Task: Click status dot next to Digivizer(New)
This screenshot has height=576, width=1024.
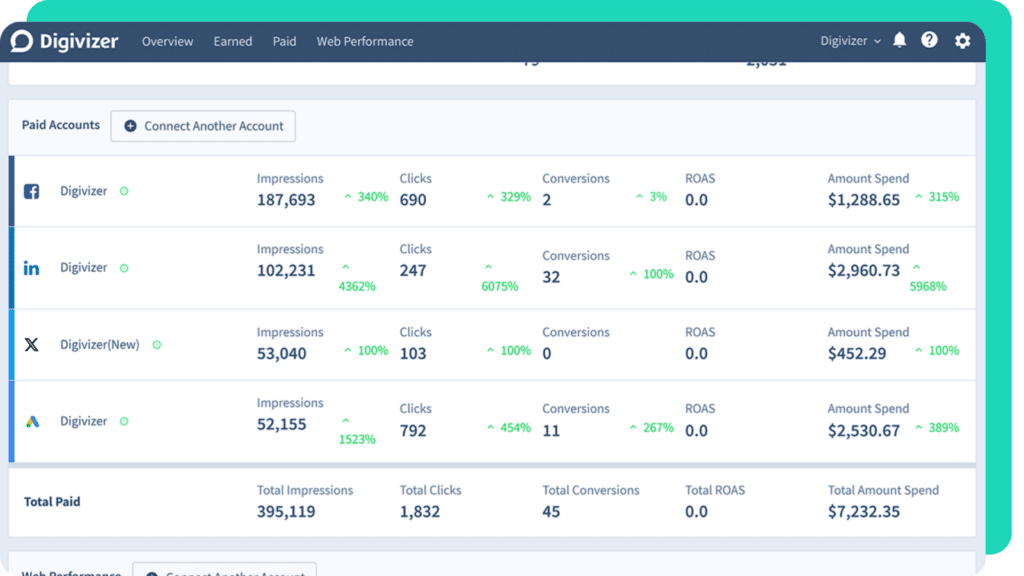Action: click(157, 345)
